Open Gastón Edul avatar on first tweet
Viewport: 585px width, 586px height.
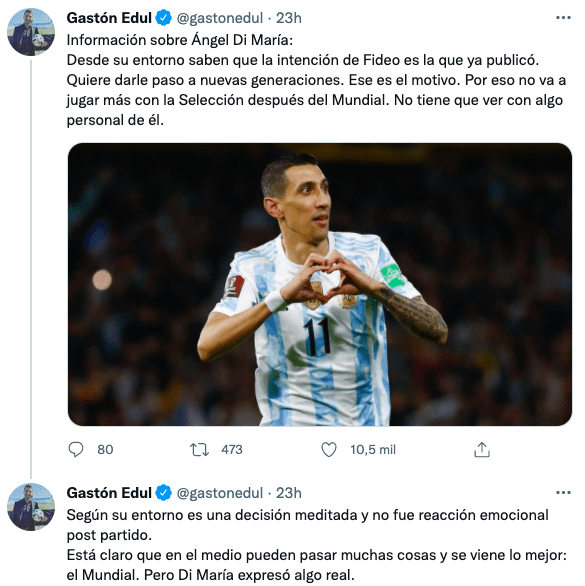[x=31, y=32]
